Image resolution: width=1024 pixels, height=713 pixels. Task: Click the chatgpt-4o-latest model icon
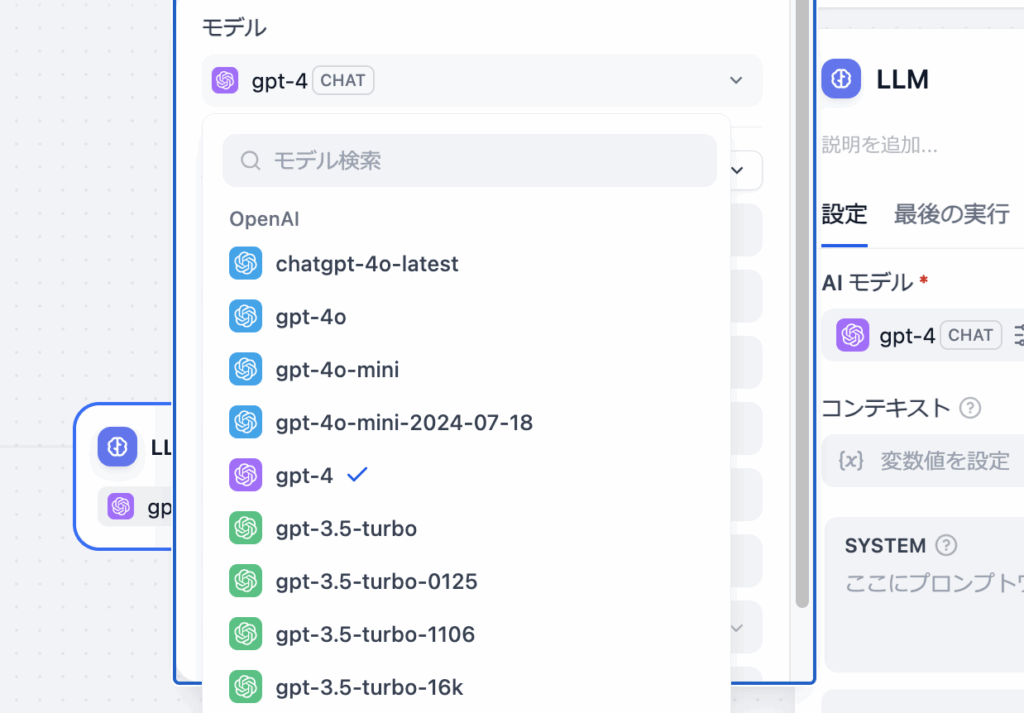pyautogui.click(x=245, y=264)
